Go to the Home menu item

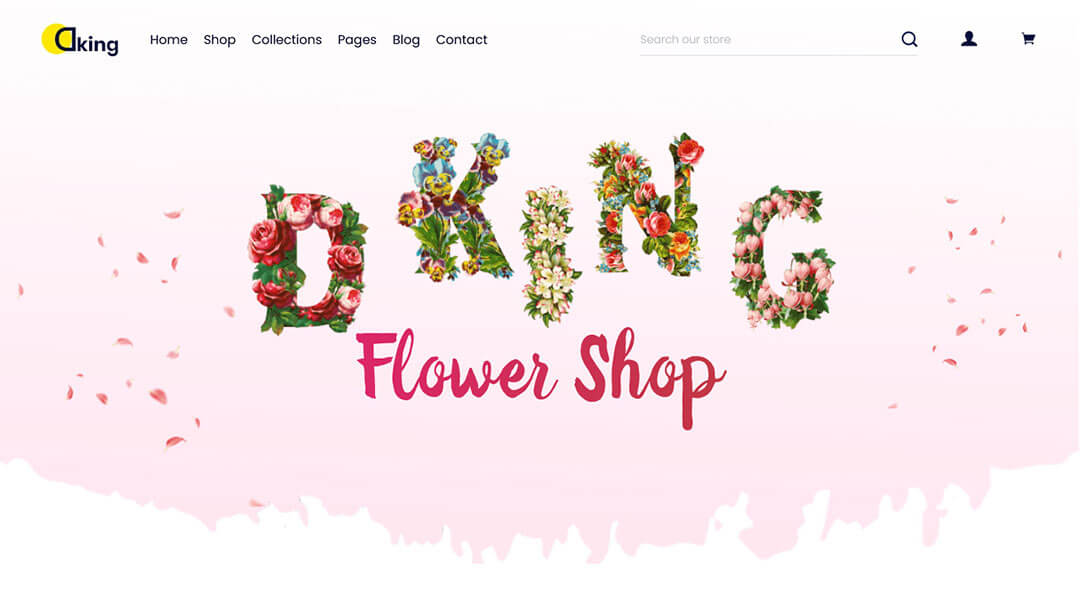[169, 40]
